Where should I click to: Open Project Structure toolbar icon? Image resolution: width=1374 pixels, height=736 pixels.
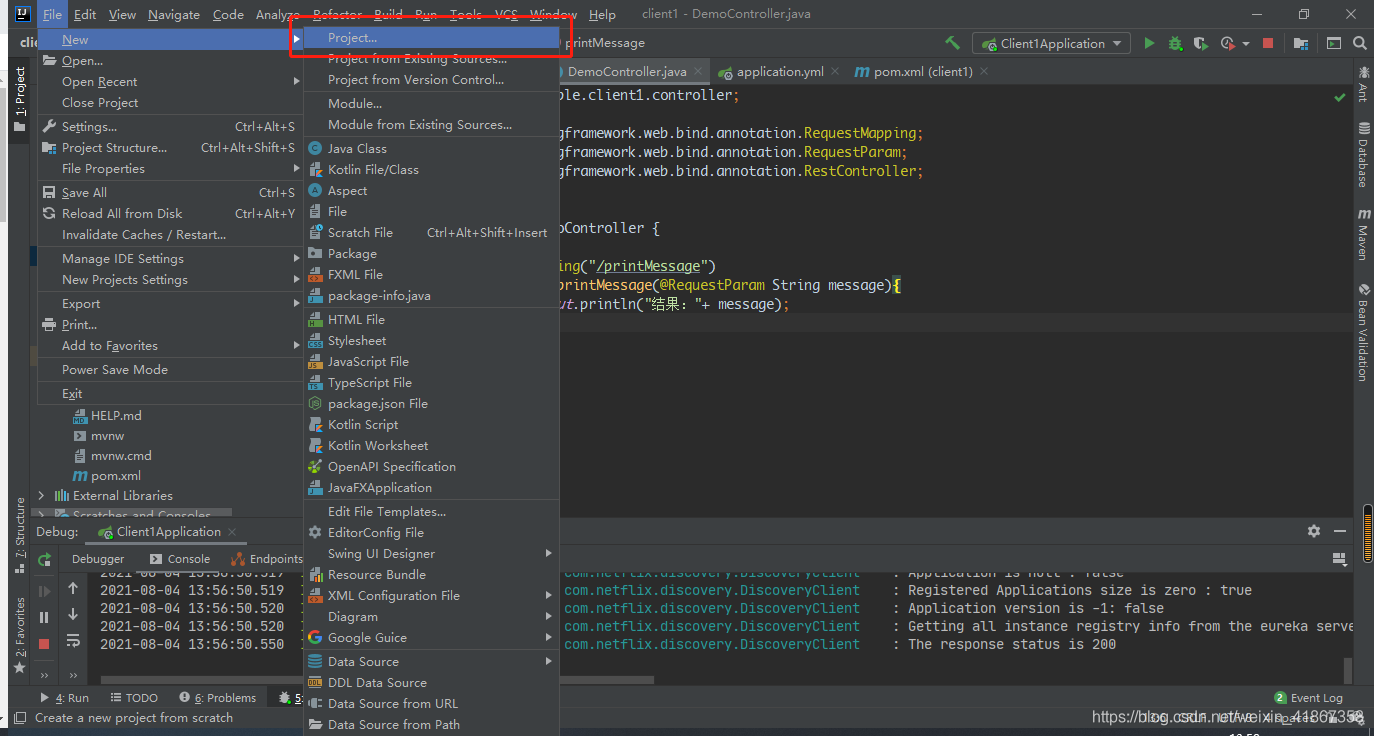pos(1301,43)
